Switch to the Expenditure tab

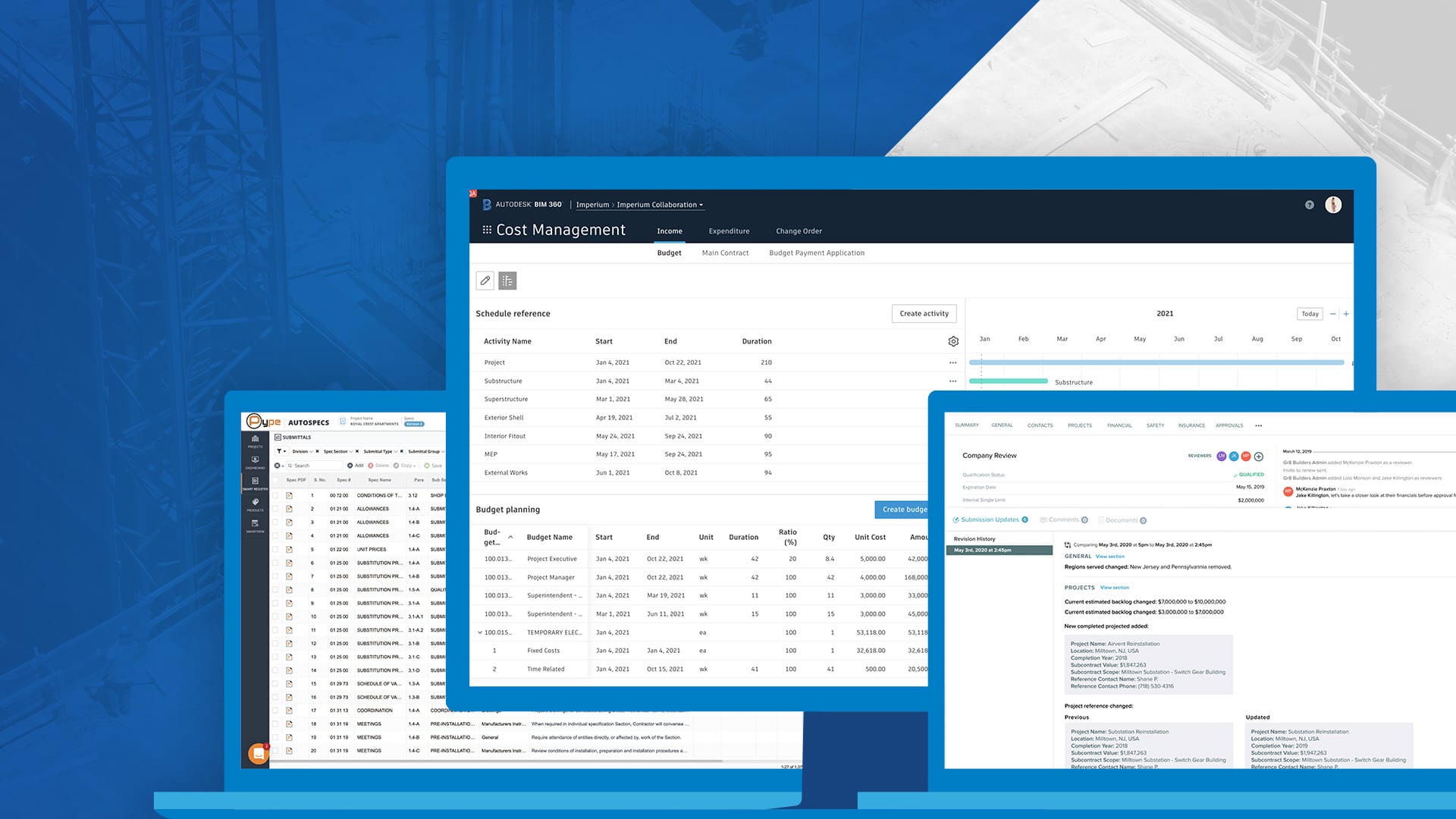[x=729, y=231]
